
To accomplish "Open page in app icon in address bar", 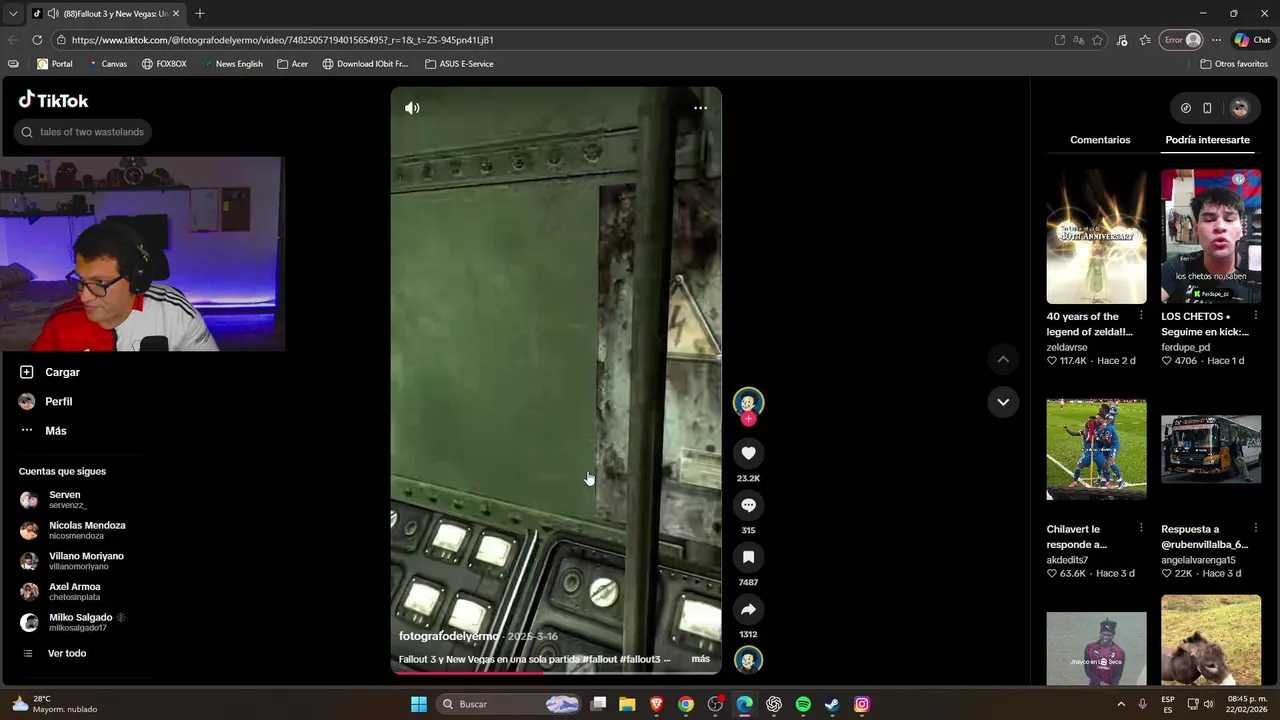I will tap(1060, 40).
